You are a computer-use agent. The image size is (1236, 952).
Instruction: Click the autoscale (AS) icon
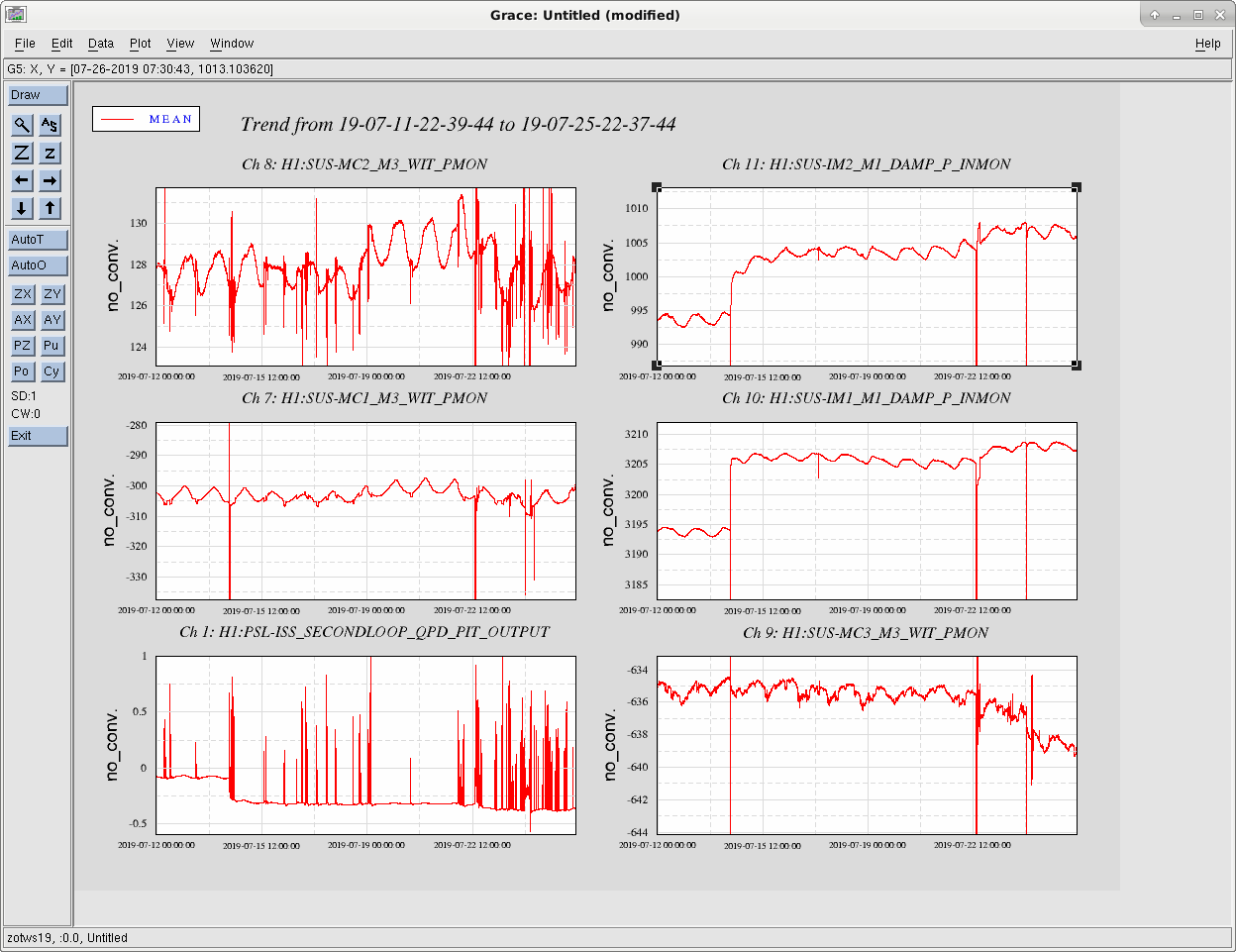[x=50, y=125]
